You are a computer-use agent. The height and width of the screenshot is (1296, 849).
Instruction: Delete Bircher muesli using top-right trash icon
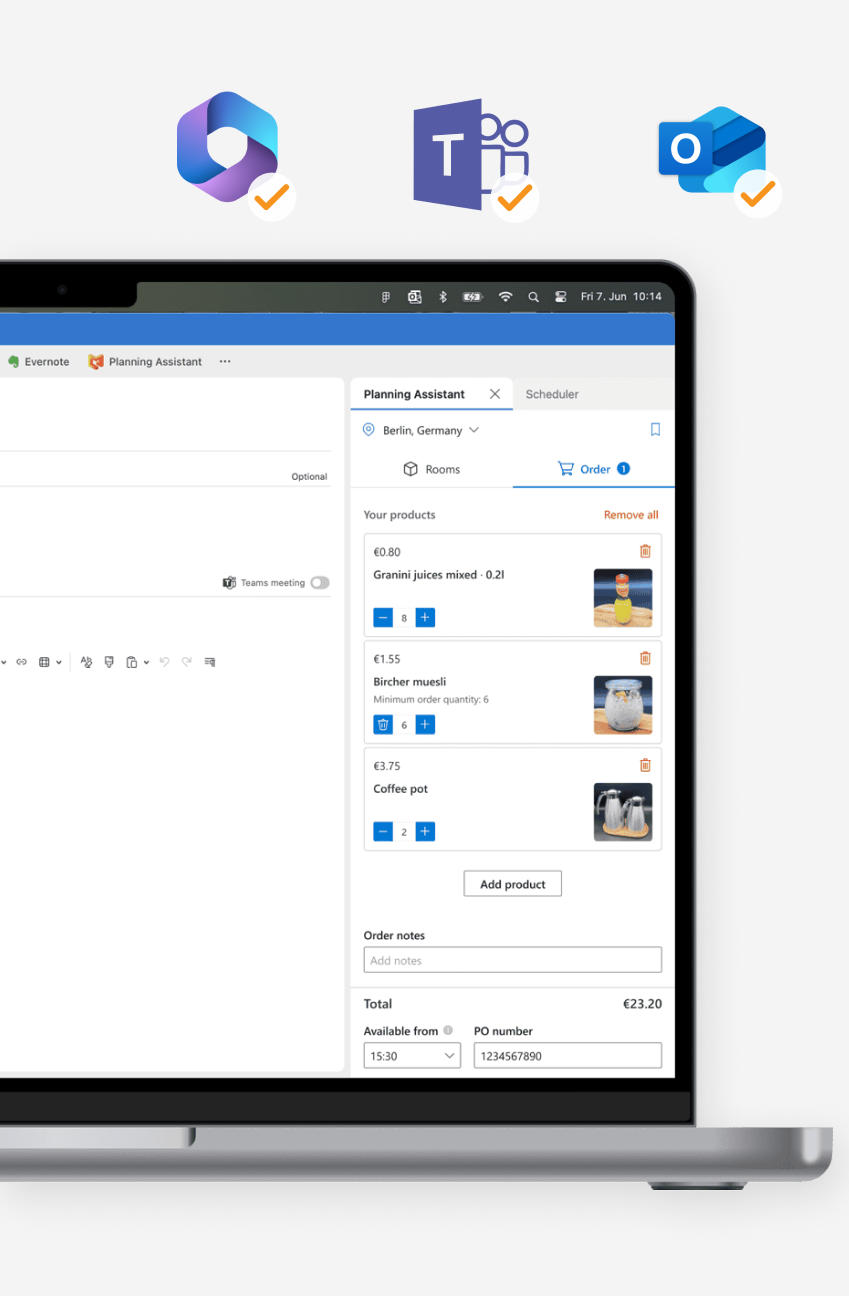pos(645,658)
